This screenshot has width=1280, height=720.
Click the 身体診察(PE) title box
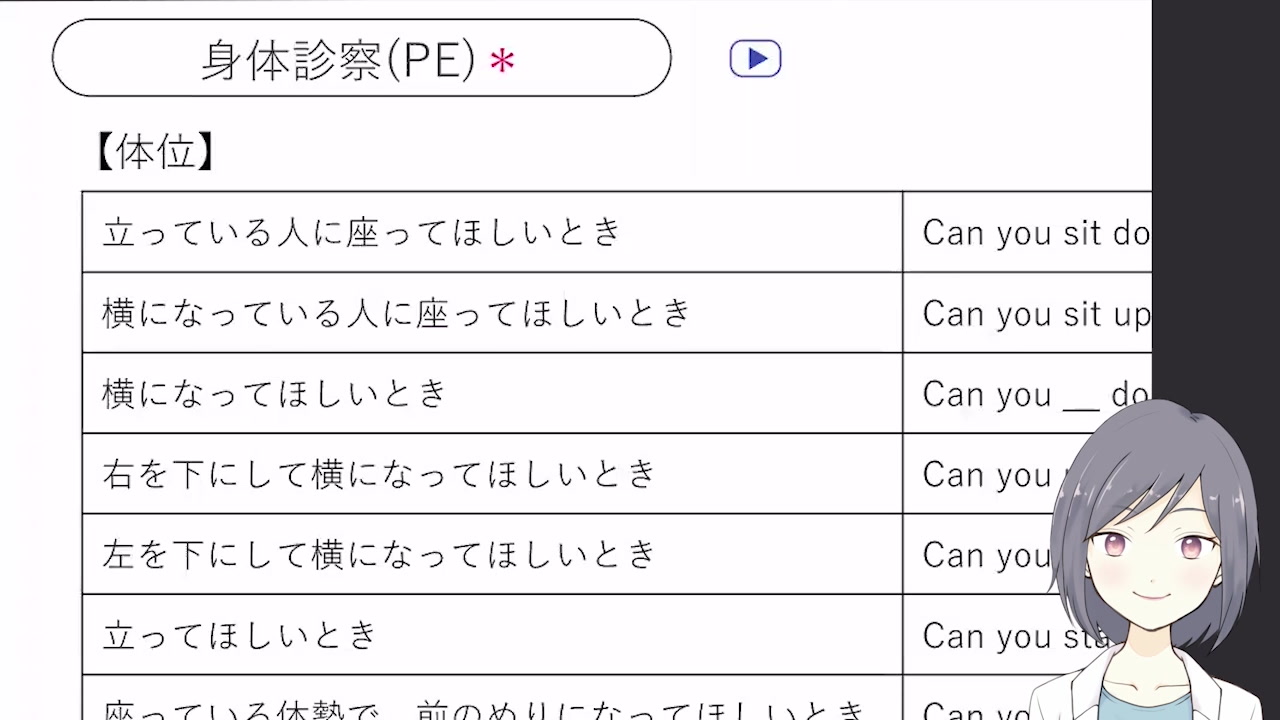(361, 59)
